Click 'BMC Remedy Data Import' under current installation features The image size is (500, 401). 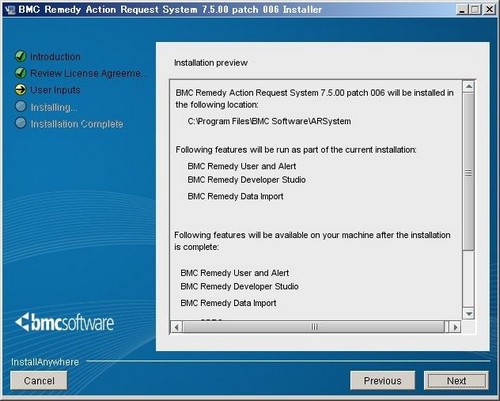235,196
